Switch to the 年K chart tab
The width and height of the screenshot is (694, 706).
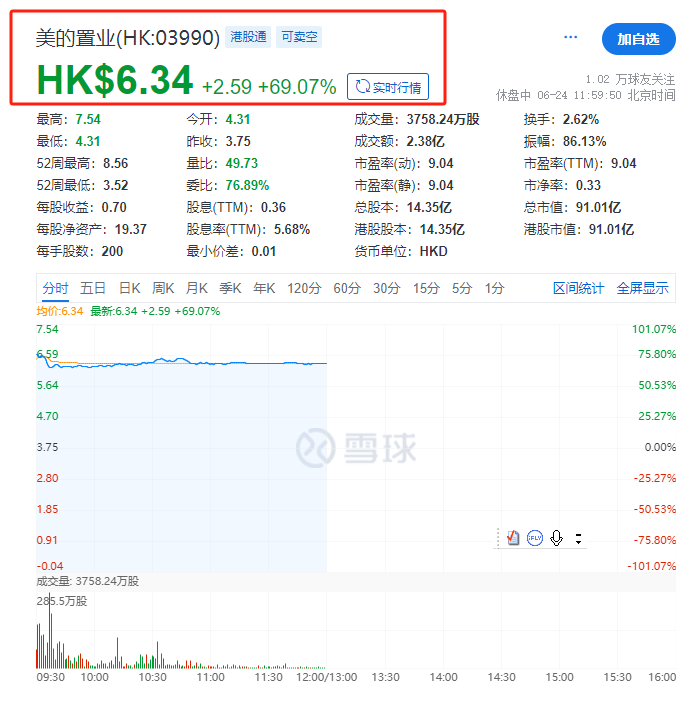pos(264,288)
